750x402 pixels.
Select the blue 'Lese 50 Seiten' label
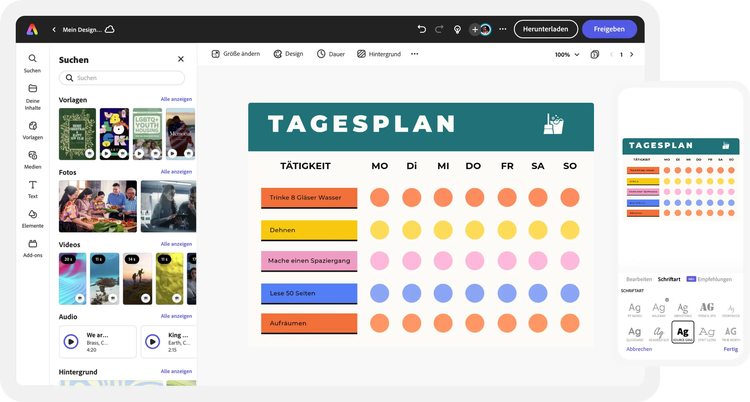309,293
